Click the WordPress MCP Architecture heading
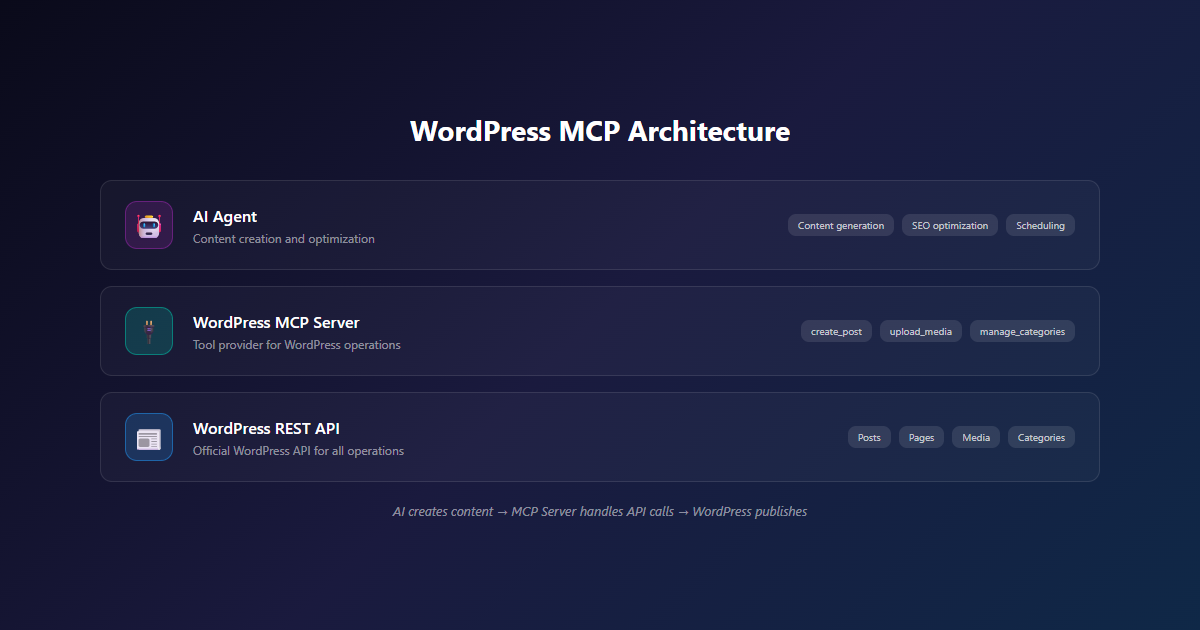The height and width of the screenshot is (630, 1200). coord(600,131)
